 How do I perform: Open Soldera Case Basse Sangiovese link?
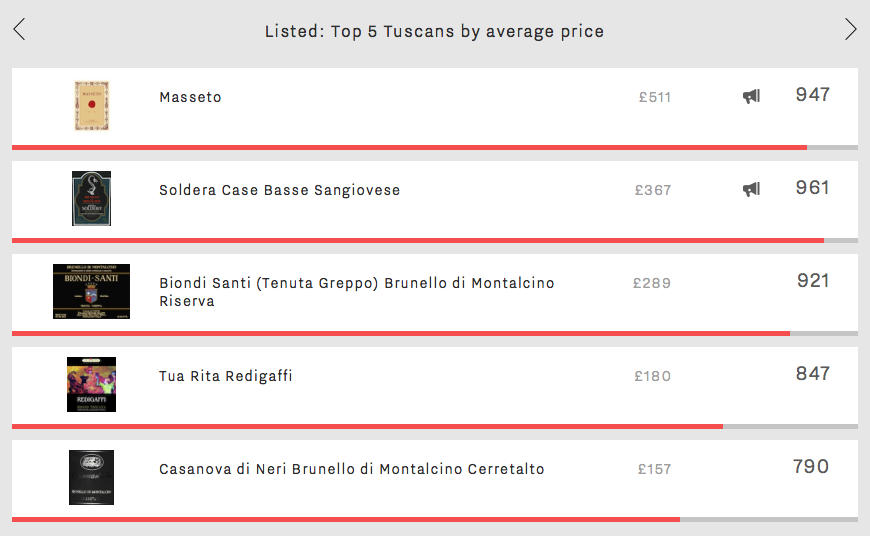(280, 190)
